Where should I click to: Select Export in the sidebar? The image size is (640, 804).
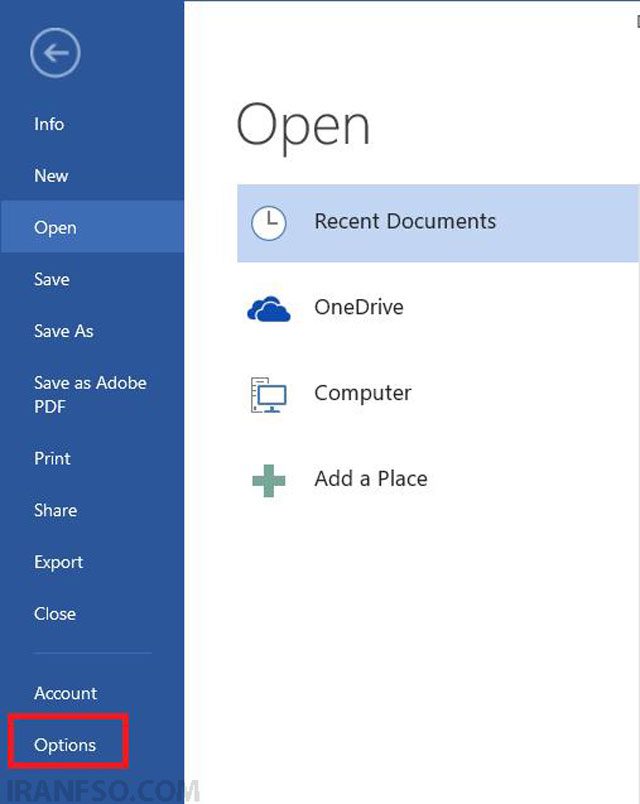click(58, 562)
